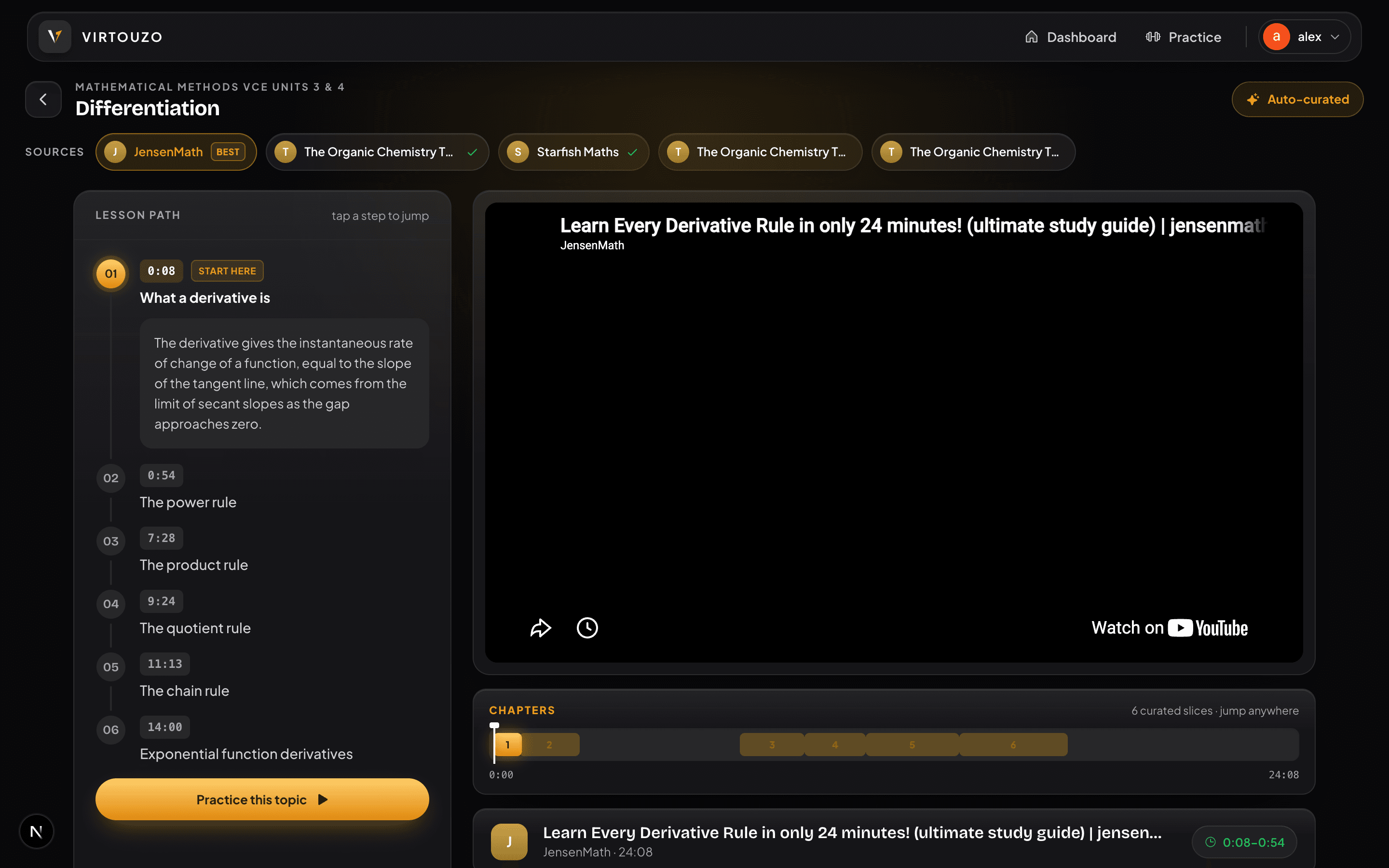Click 'Practice this topic' button
1389x868 pixels.
point(262,800)
